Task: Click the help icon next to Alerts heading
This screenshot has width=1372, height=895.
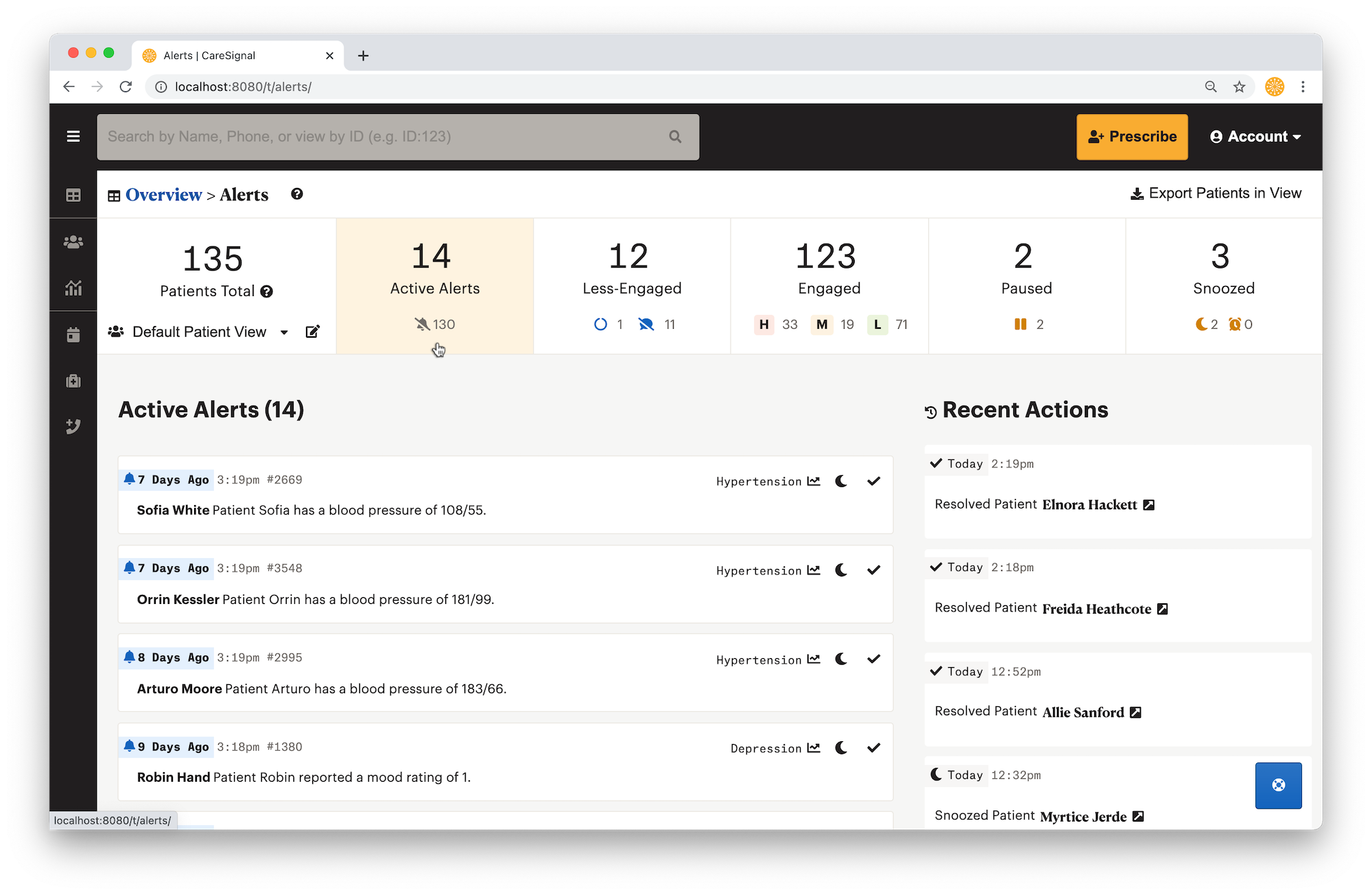Action: click(297, 194)
